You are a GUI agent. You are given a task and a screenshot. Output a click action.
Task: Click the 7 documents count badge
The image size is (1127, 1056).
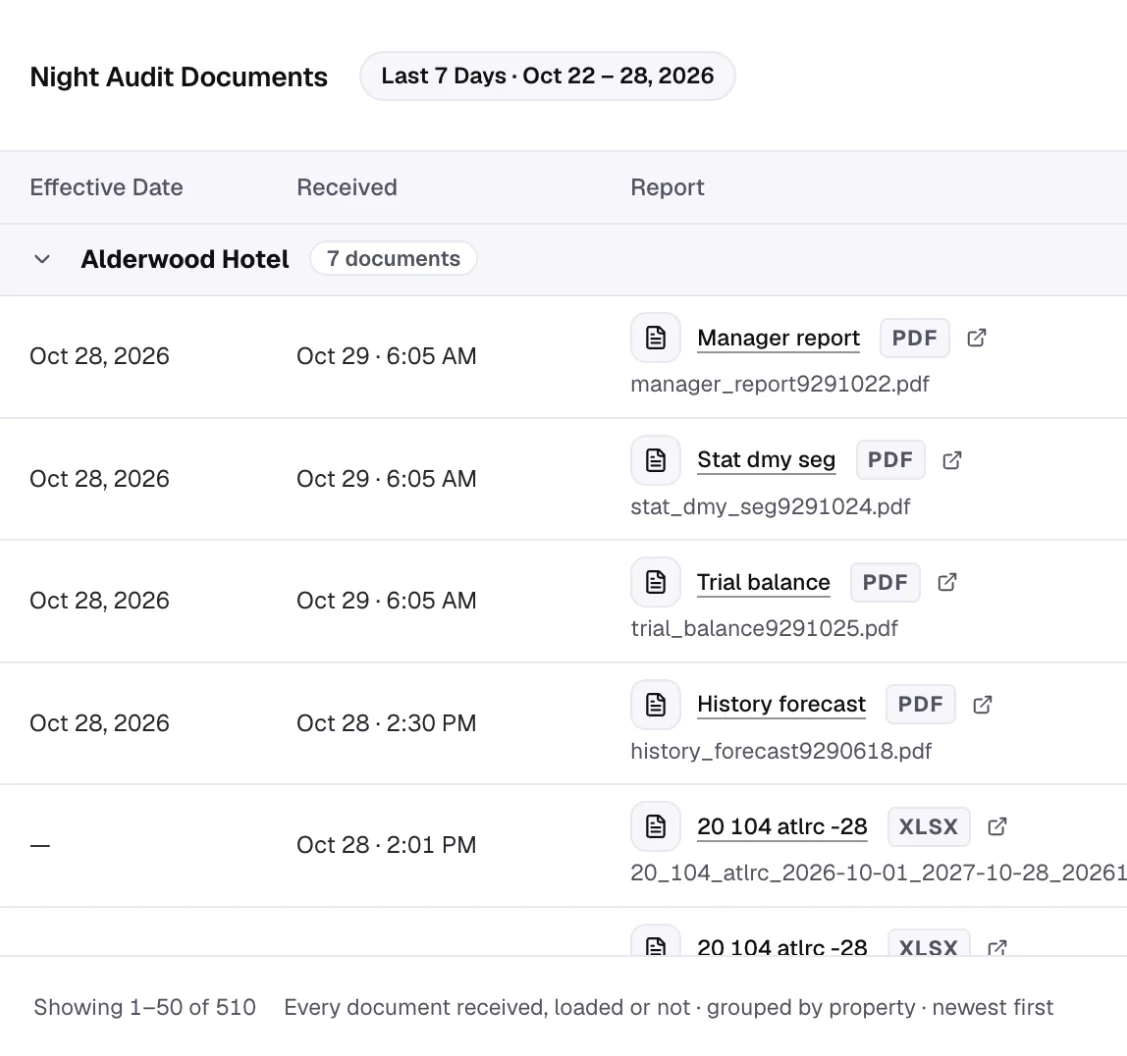click(x=393, y=258)
